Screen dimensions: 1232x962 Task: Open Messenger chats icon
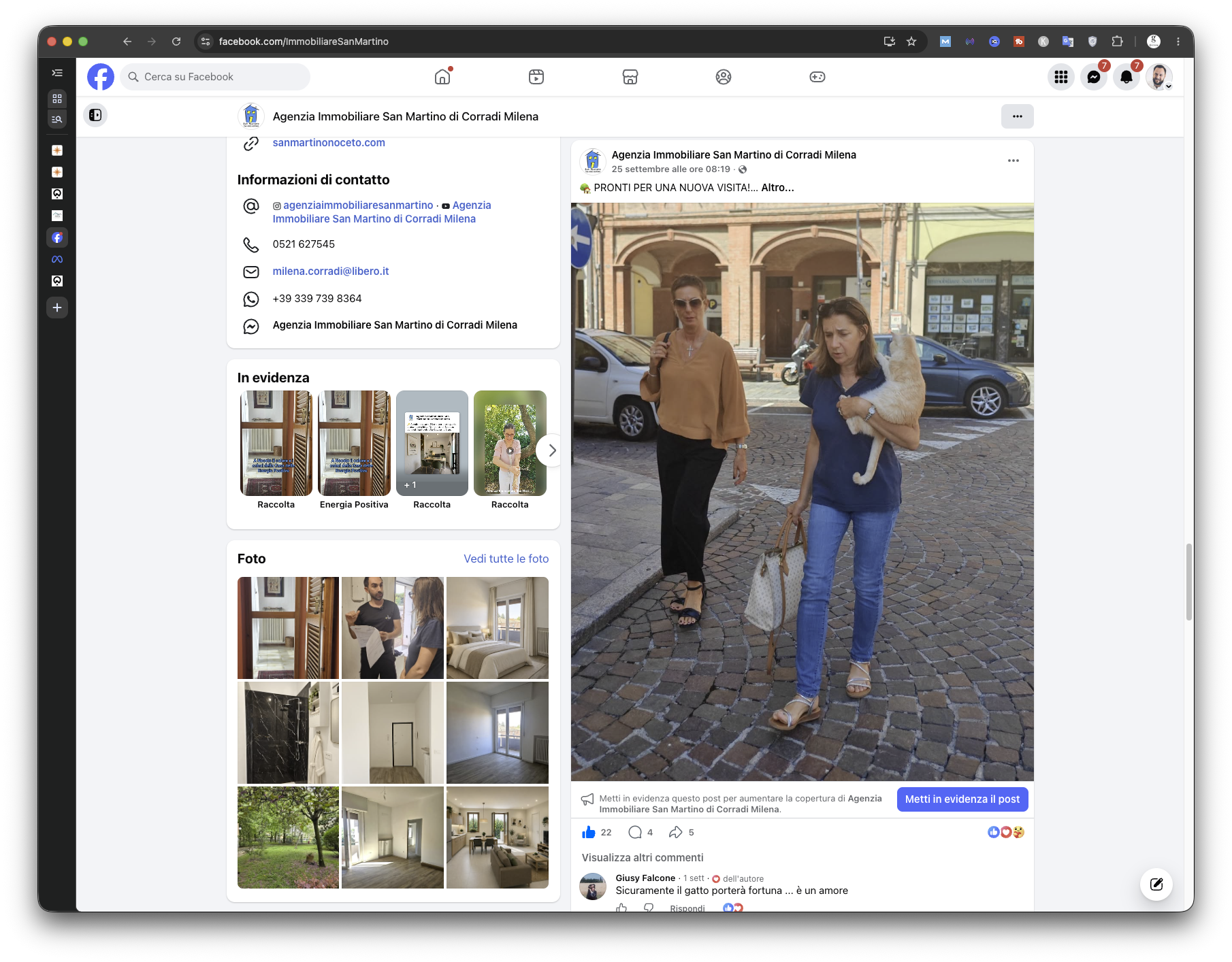(x=1094, y=77)
